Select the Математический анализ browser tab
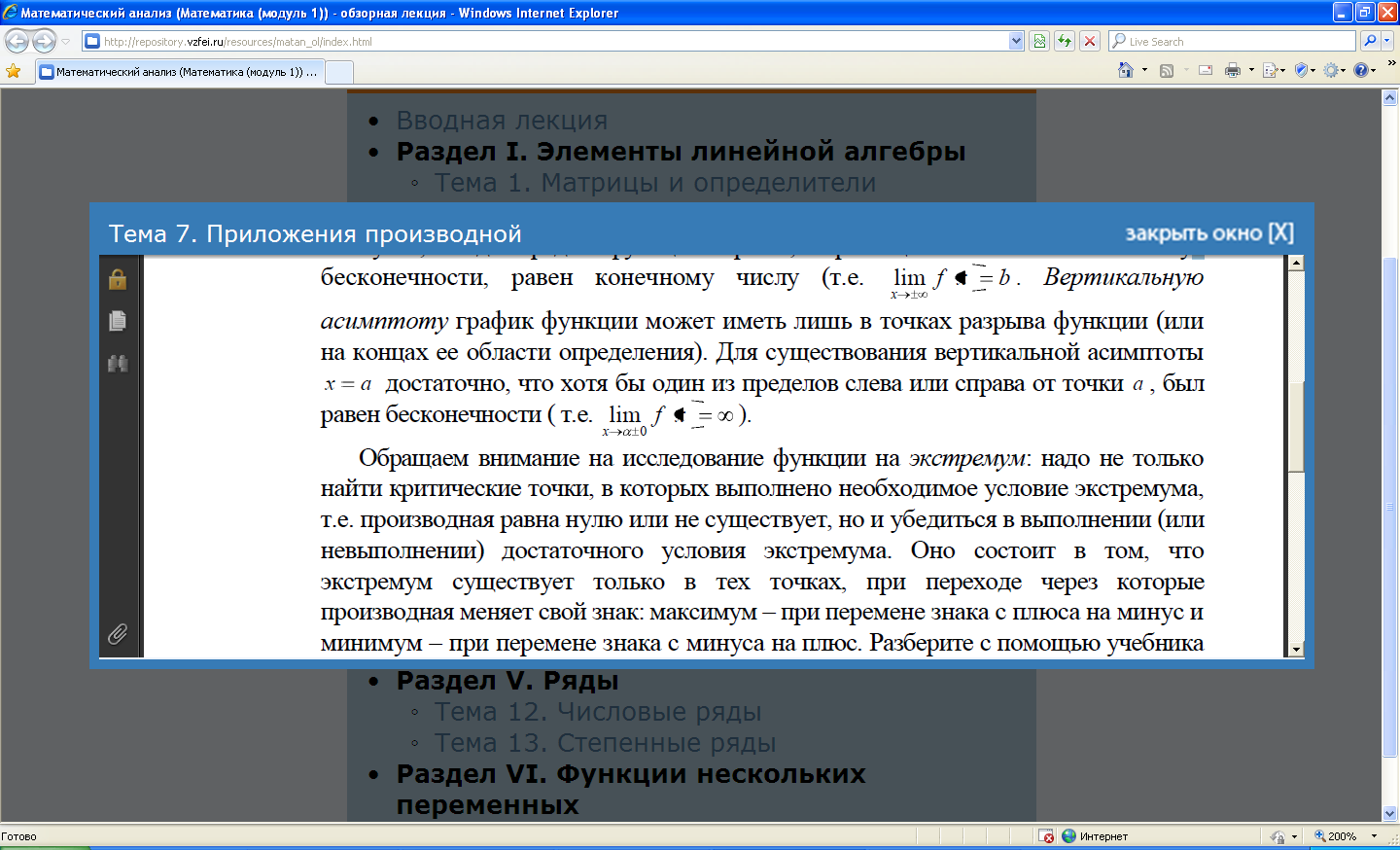1400x850 pixels. click(x=179, y=72)
